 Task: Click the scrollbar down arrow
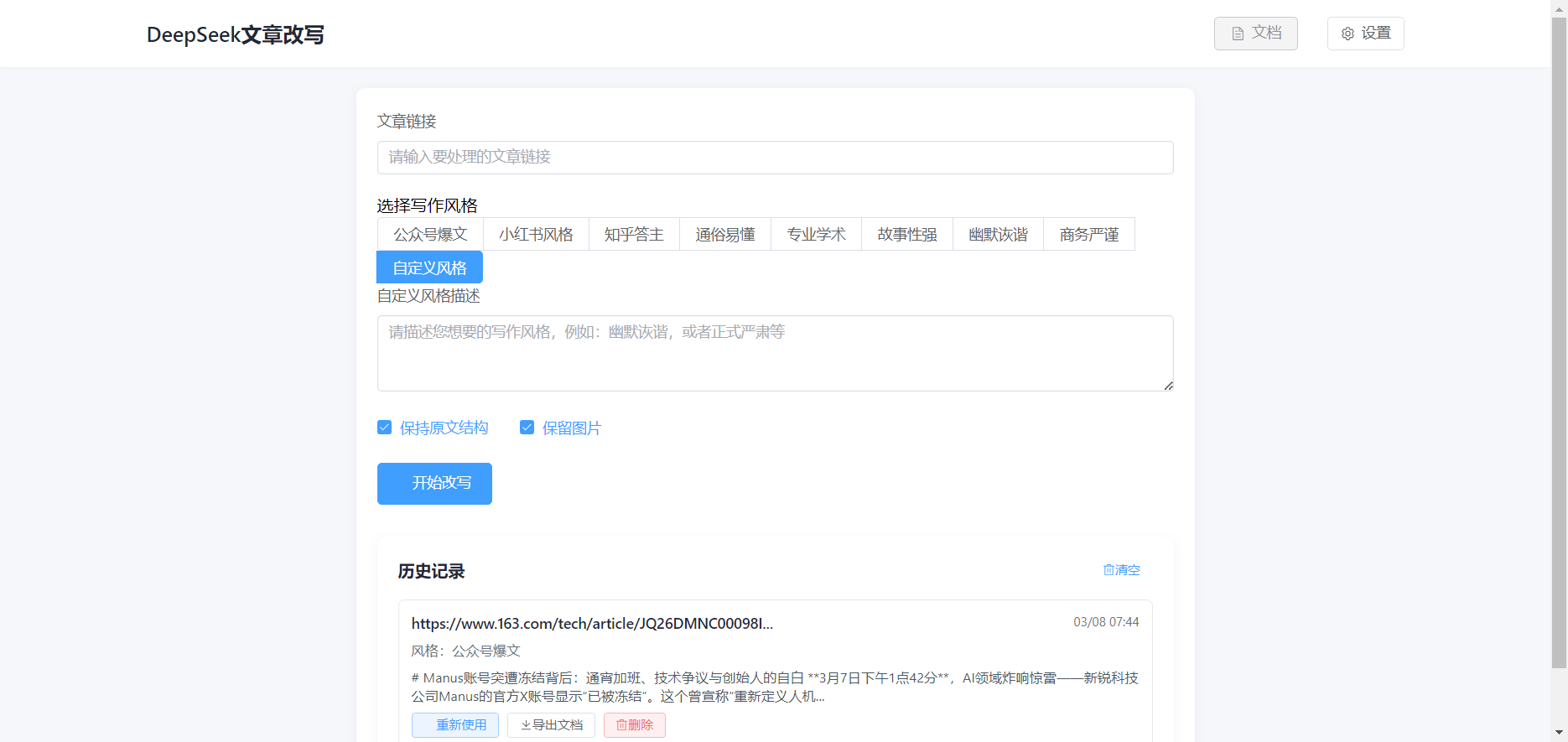pyautogui.click(x=1559, y=733)
